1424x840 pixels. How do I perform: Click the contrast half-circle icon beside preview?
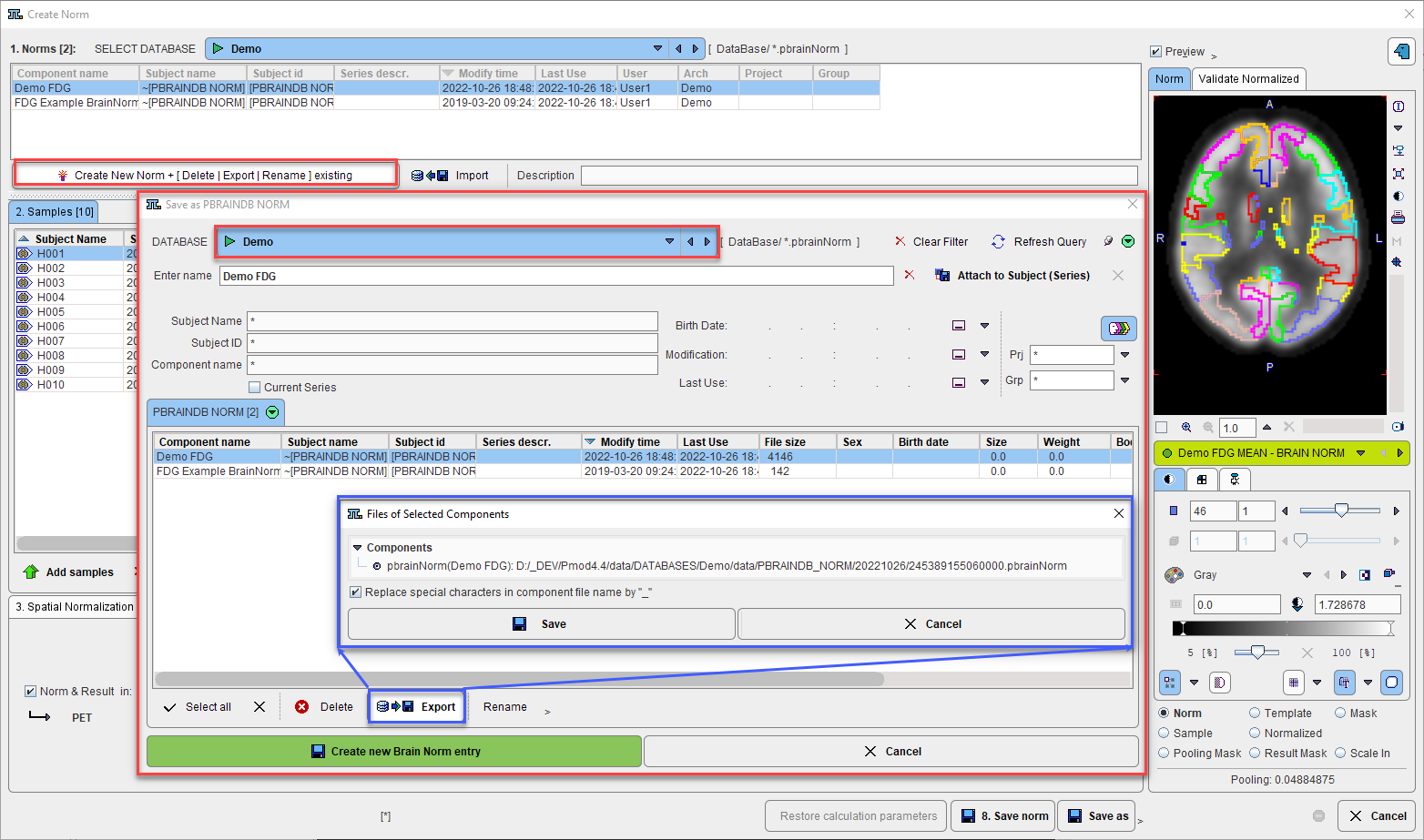pos(1398,196)
